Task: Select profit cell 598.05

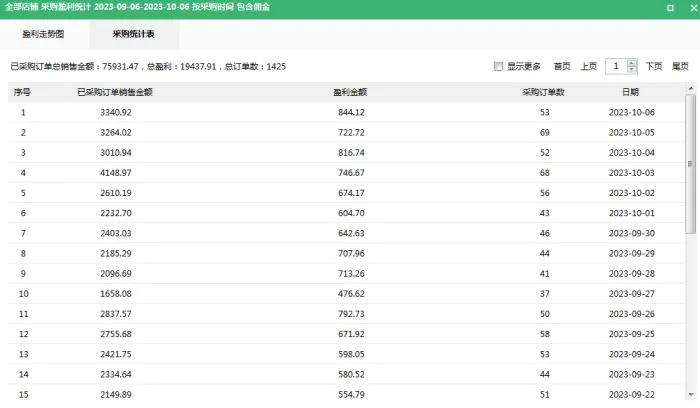Action: coord(351,354)
